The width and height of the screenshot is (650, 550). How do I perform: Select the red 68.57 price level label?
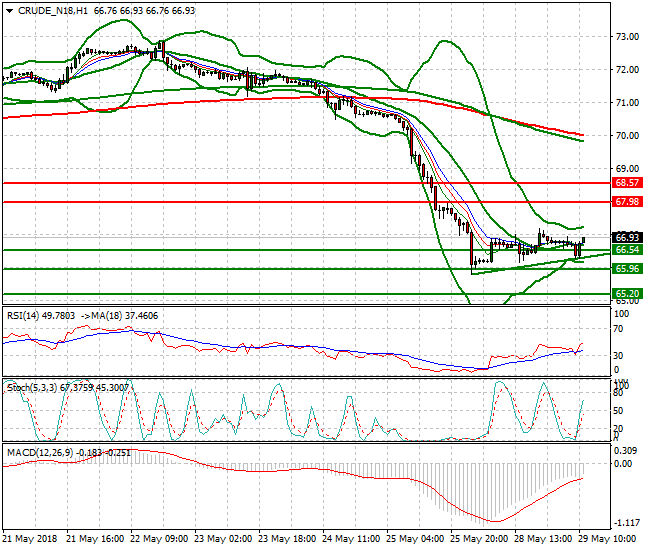(x=627, y=183)
